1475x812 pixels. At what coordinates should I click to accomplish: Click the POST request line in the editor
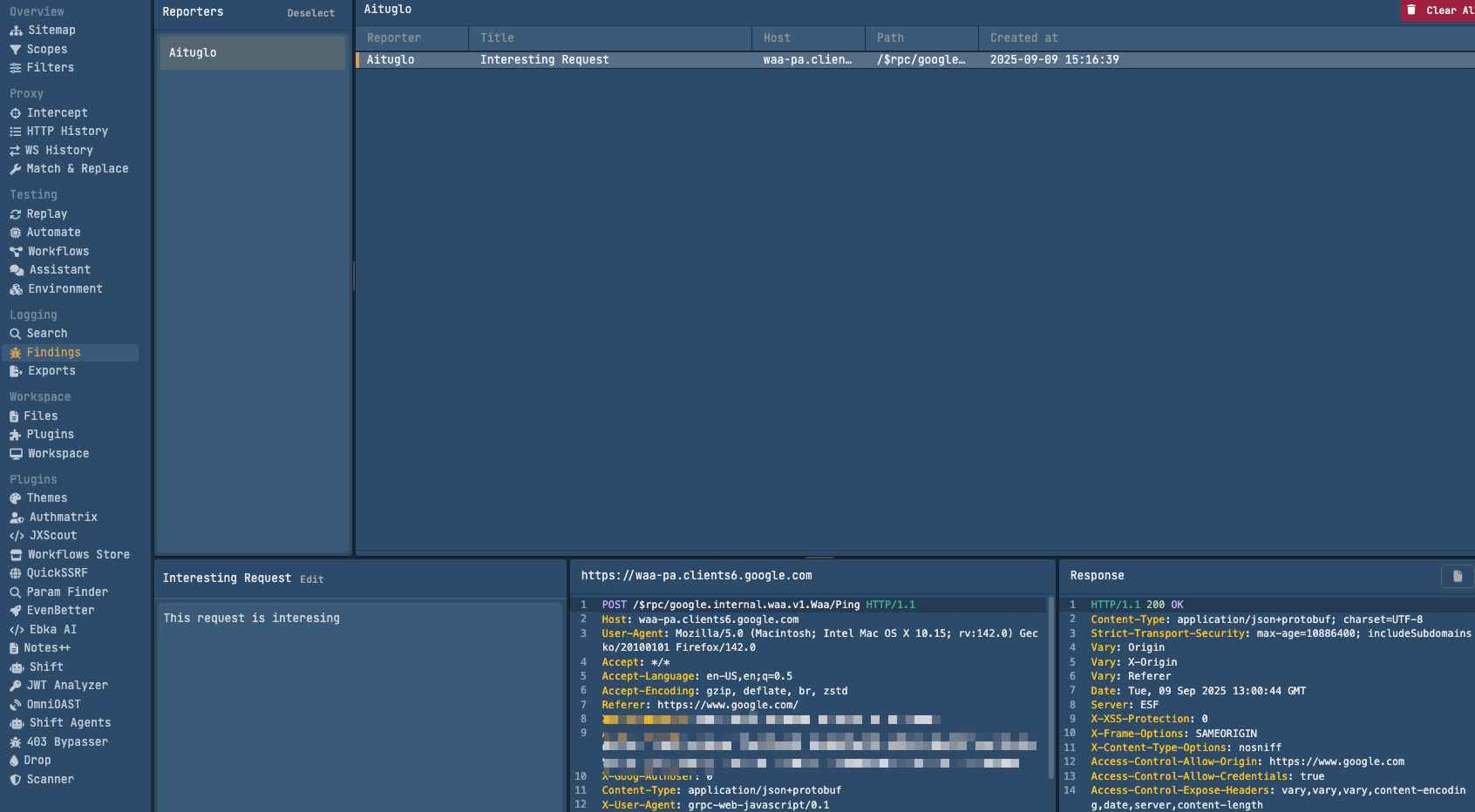pos(758,605)
